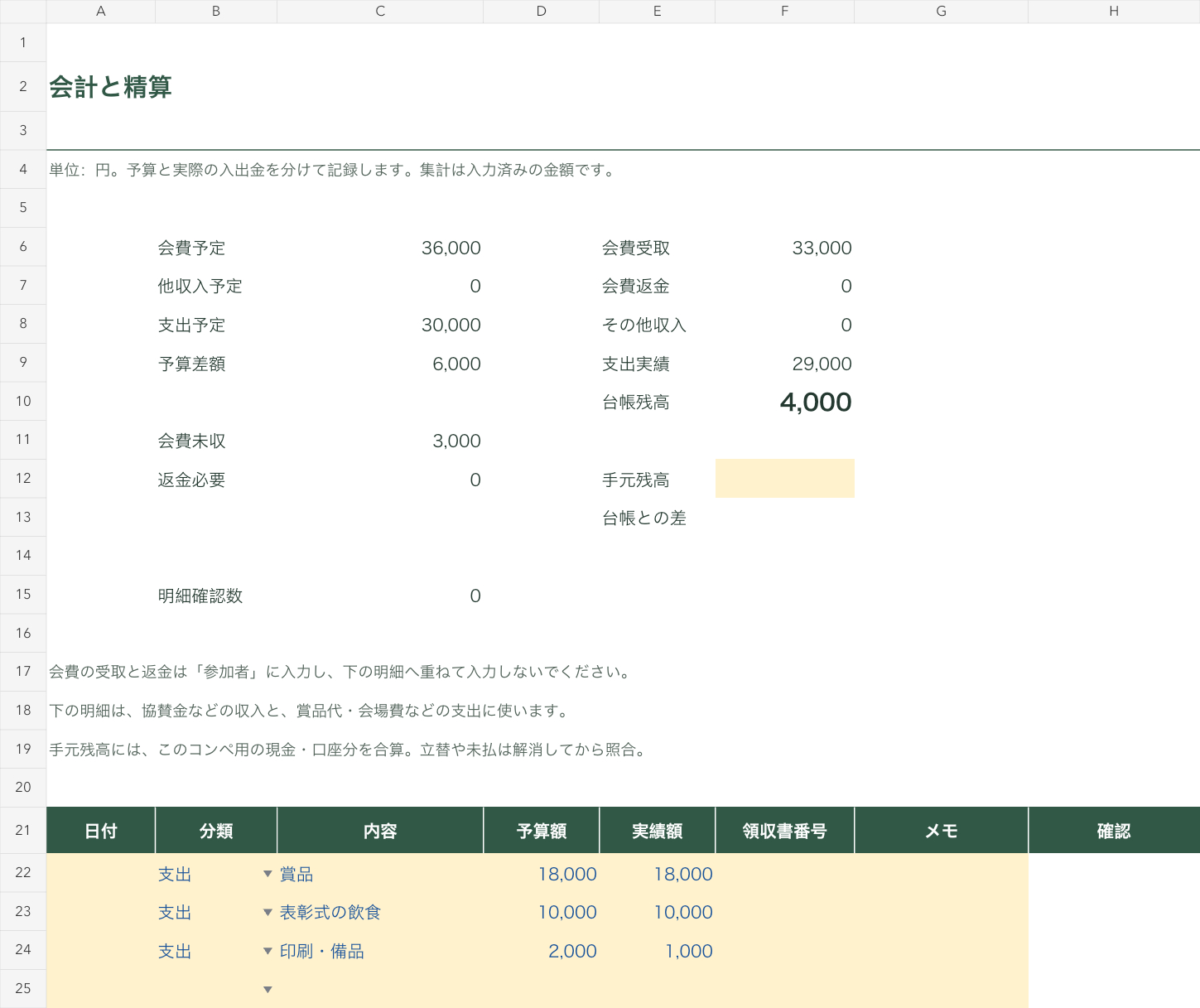Click the 明細確認数 label
The height and width of the screenshot is (1008, 1200).
pyautogui.click(x=200, y=596)
